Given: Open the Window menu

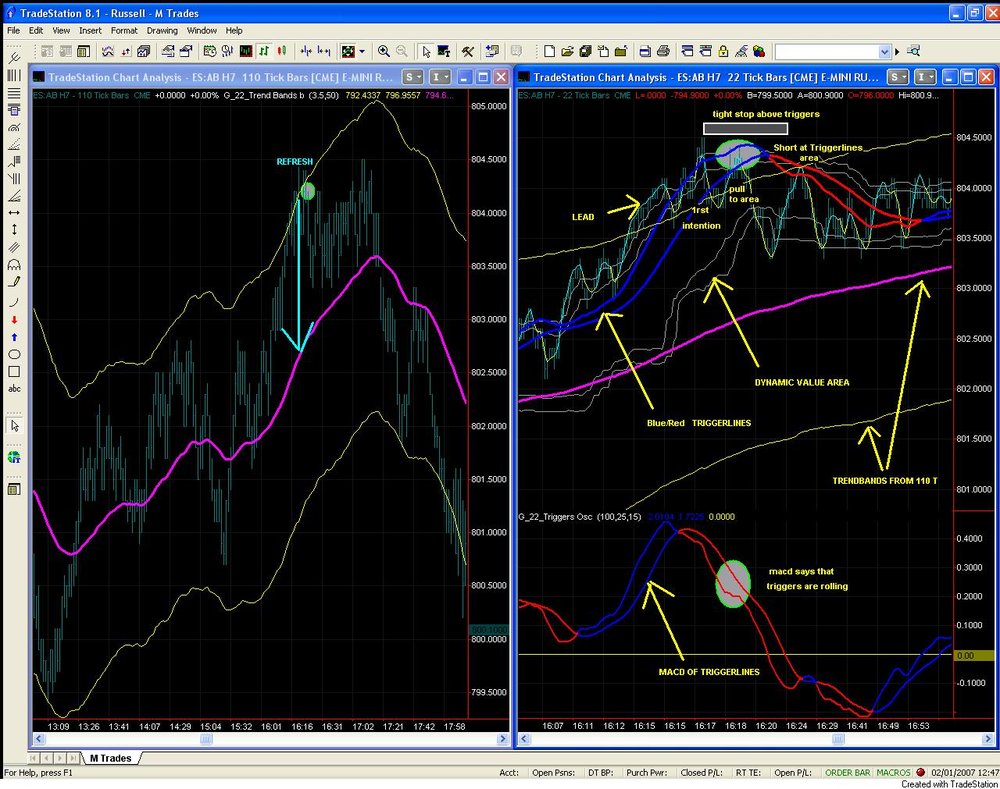Looking at the screenshot, I should point(202,30).
